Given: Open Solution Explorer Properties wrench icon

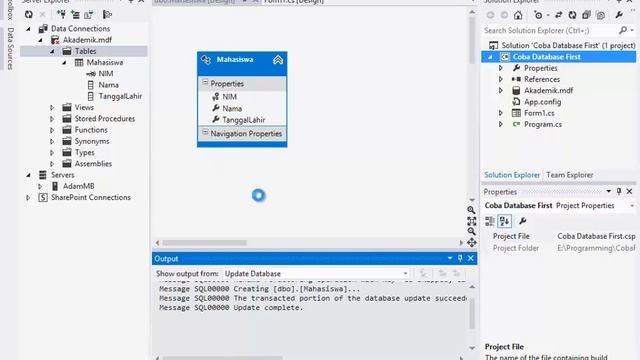Looking at the screenshot, I should pyautogui.click(x=619, y=15).
